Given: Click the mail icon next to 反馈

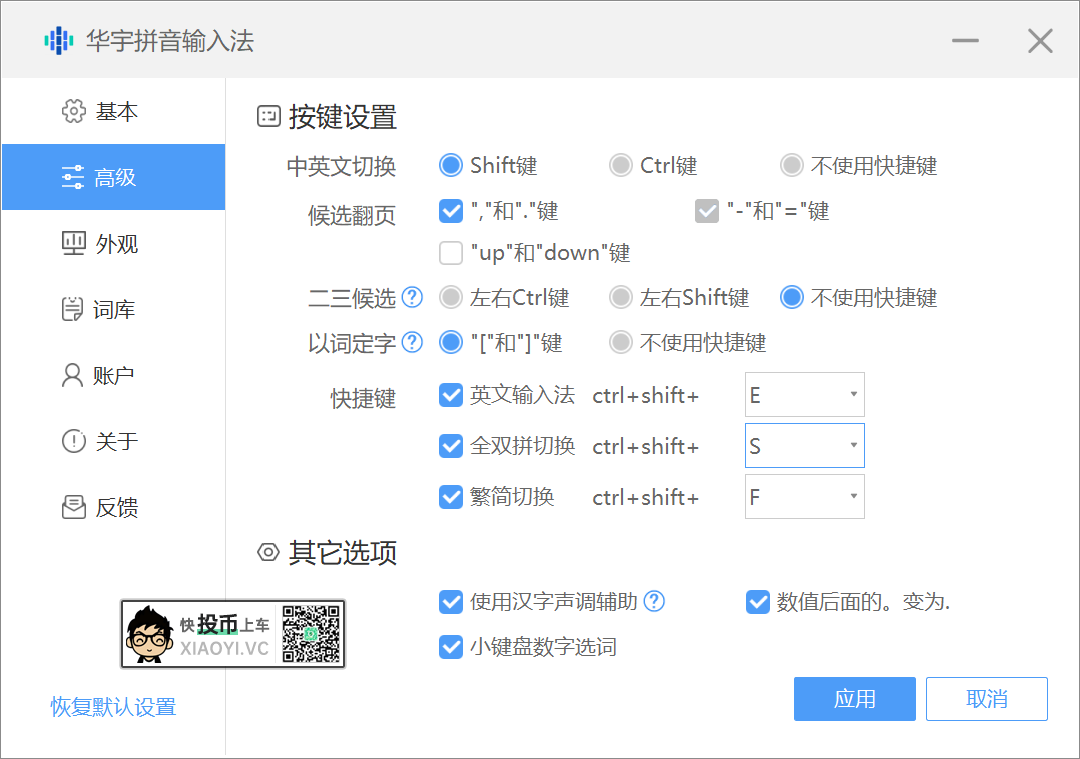Looking at the screenshot, I should [74, 507].
